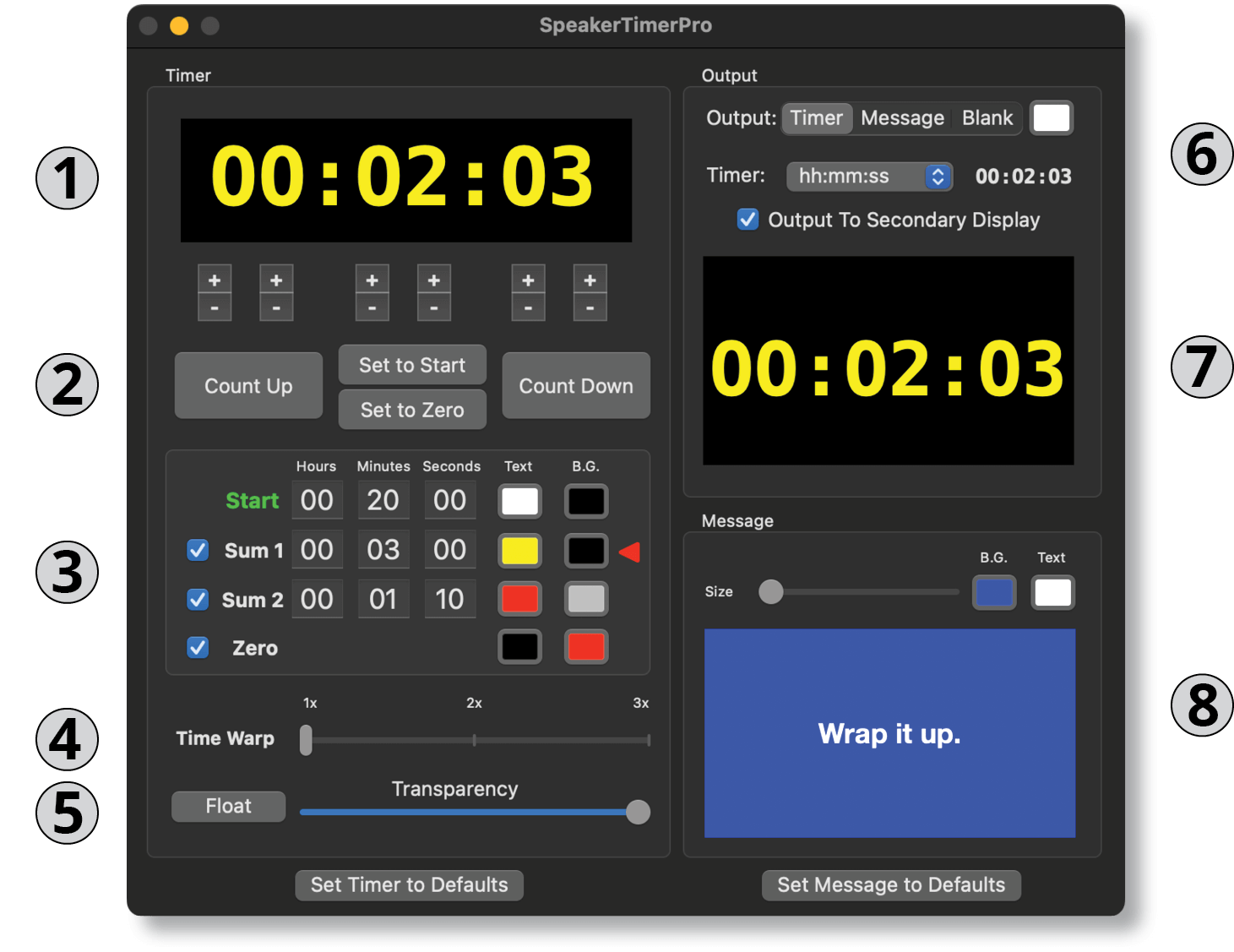Open the hh:mm:ss timer format dropdown

click(x=869, y=176)
